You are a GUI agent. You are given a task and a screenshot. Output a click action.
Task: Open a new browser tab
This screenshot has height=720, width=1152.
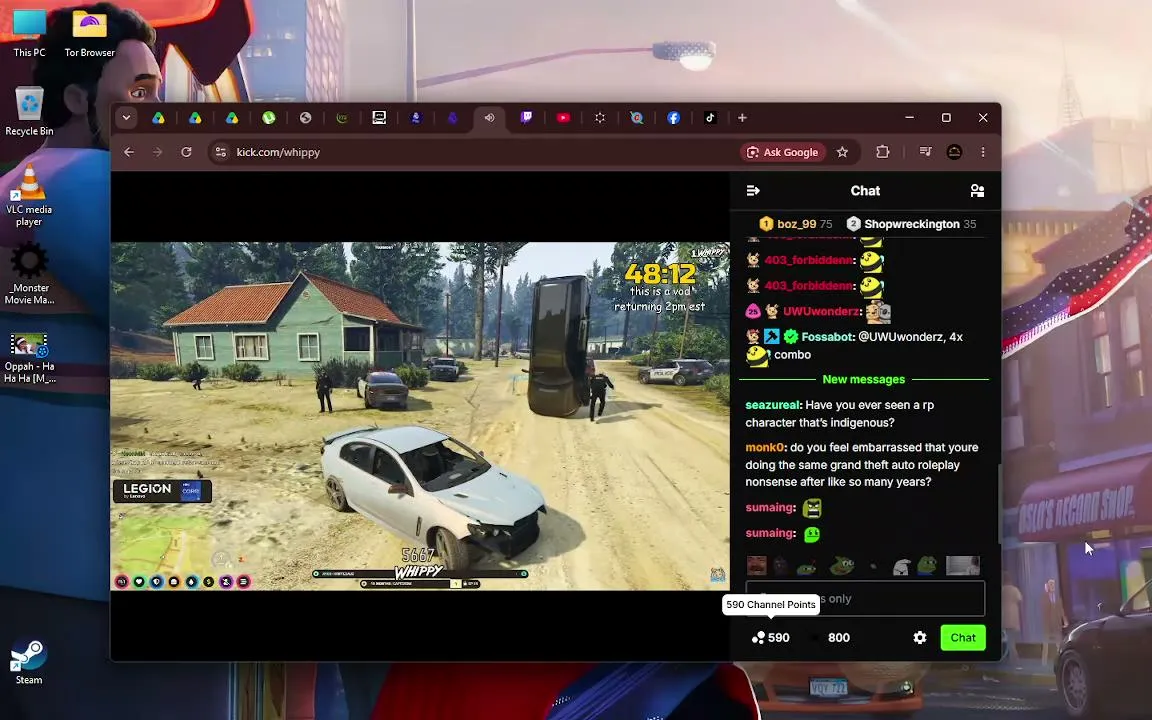[x=742, y=118]
